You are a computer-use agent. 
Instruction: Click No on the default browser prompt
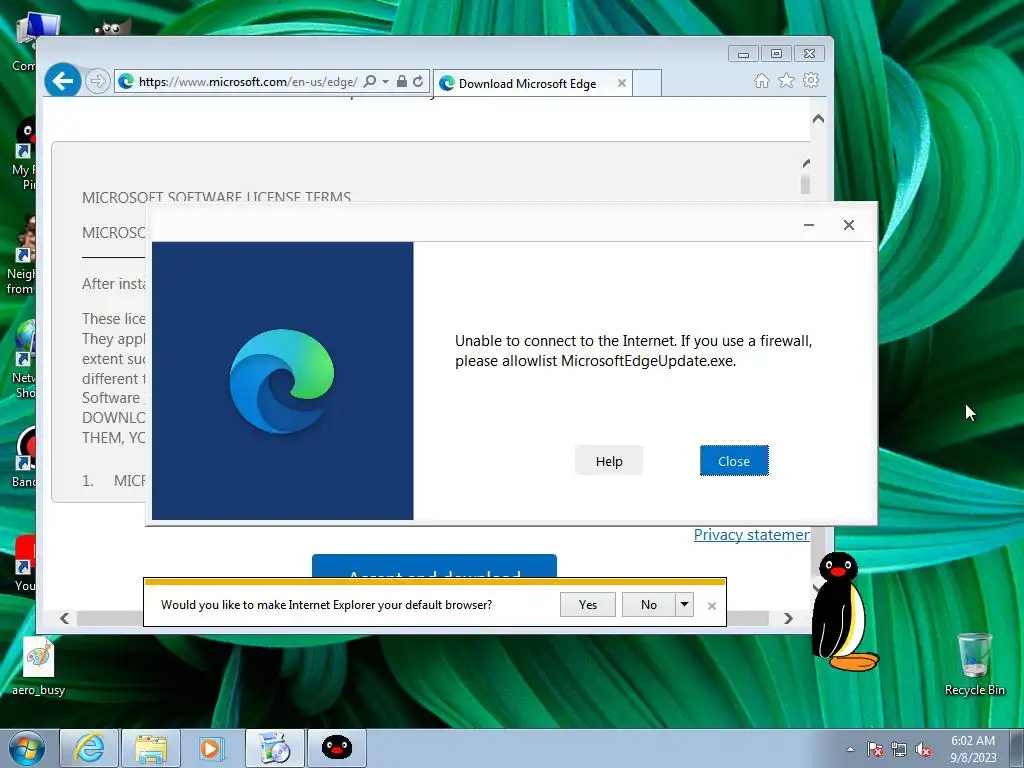coord(648,605)
